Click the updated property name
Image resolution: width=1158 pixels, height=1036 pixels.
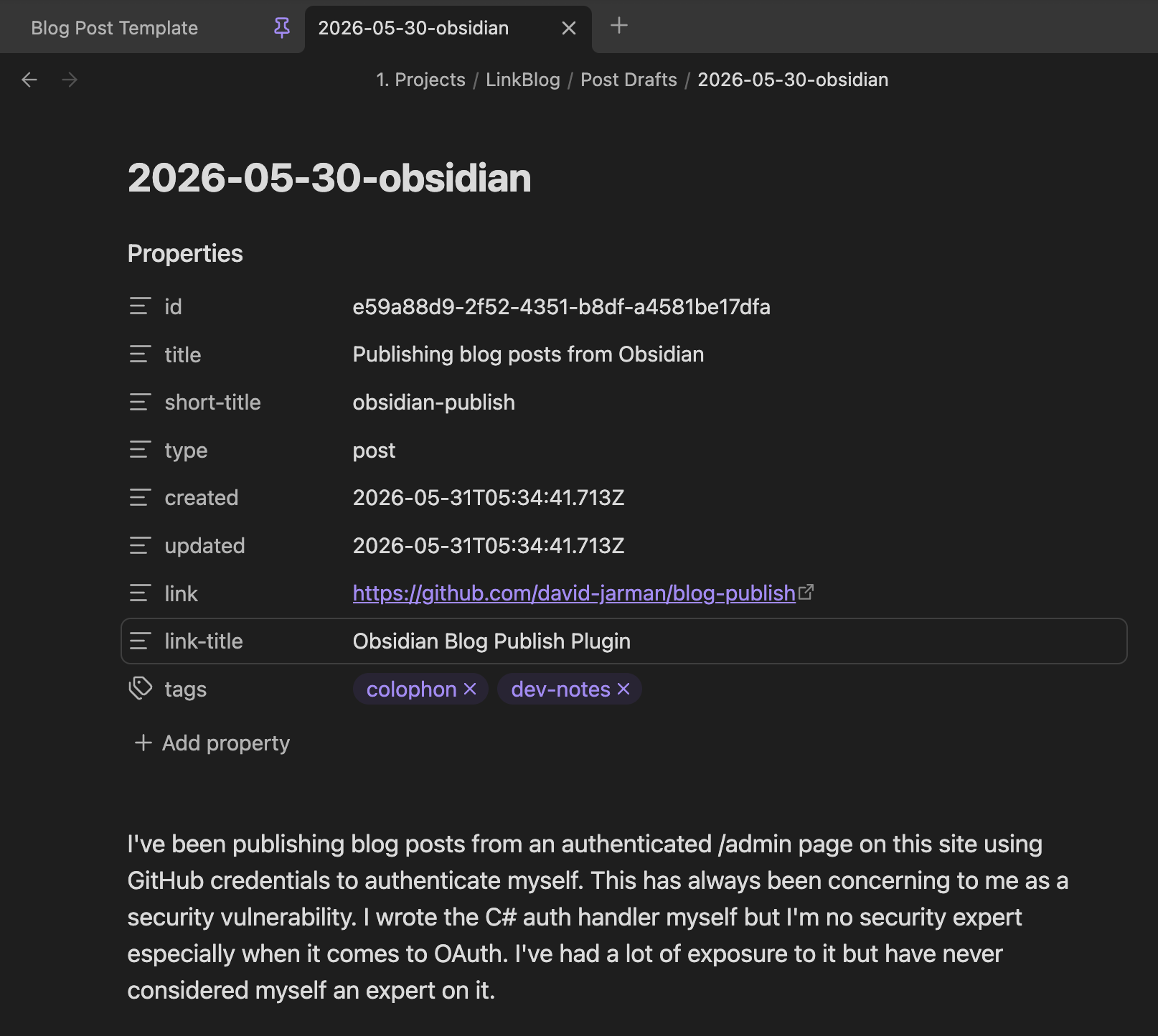coord(204,546)
